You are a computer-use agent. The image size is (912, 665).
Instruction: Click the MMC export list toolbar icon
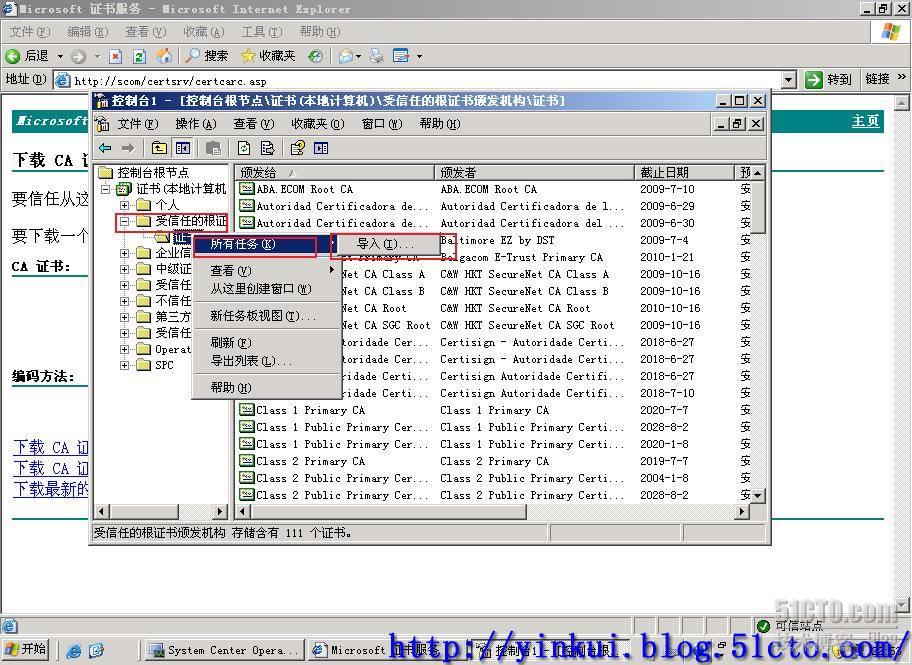point(267,148)
